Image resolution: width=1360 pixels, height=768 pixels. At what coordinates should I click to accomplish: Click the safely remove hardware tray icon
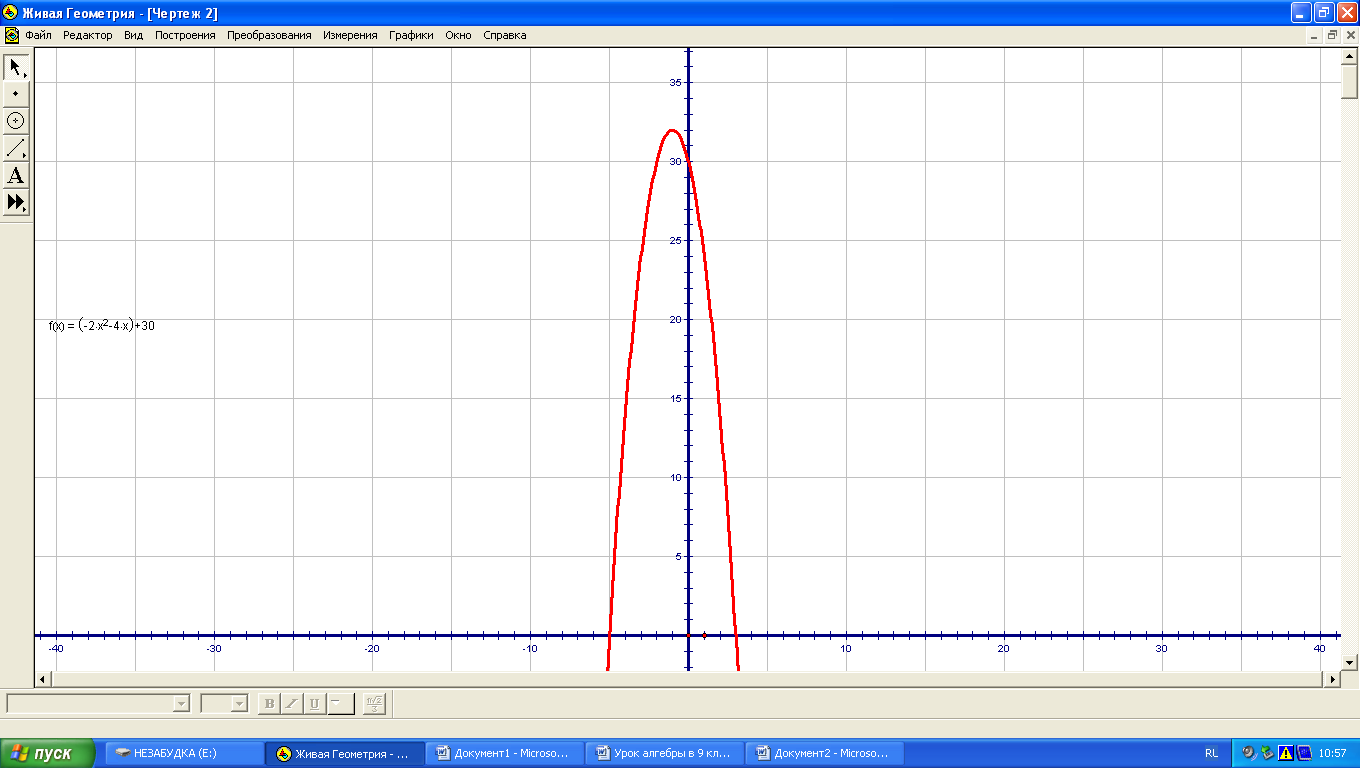1267,753
